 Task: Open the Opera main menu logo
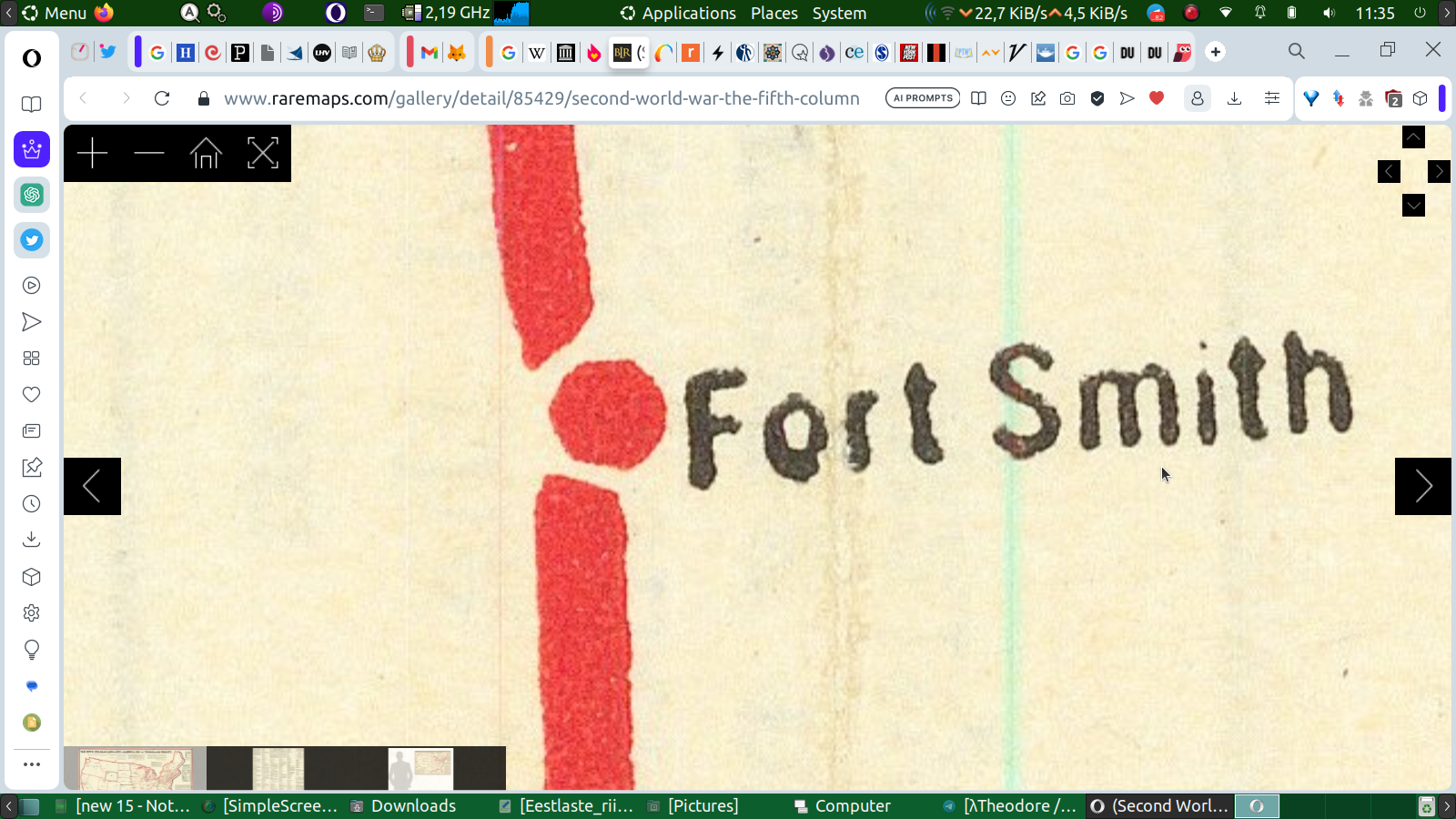[x=32, y=58]
